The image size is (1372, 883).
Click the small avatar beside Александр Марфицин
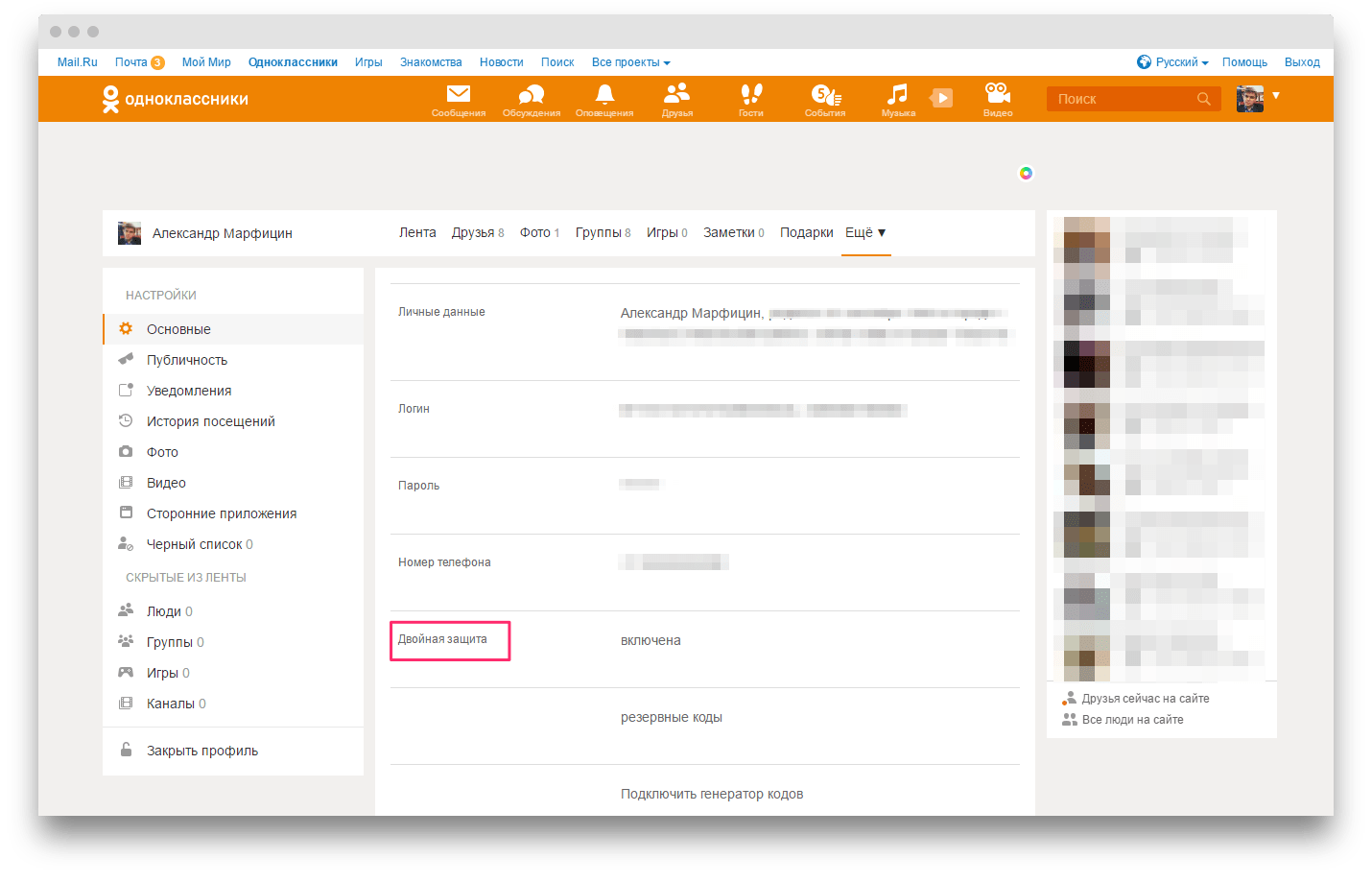tap(130, 233)
